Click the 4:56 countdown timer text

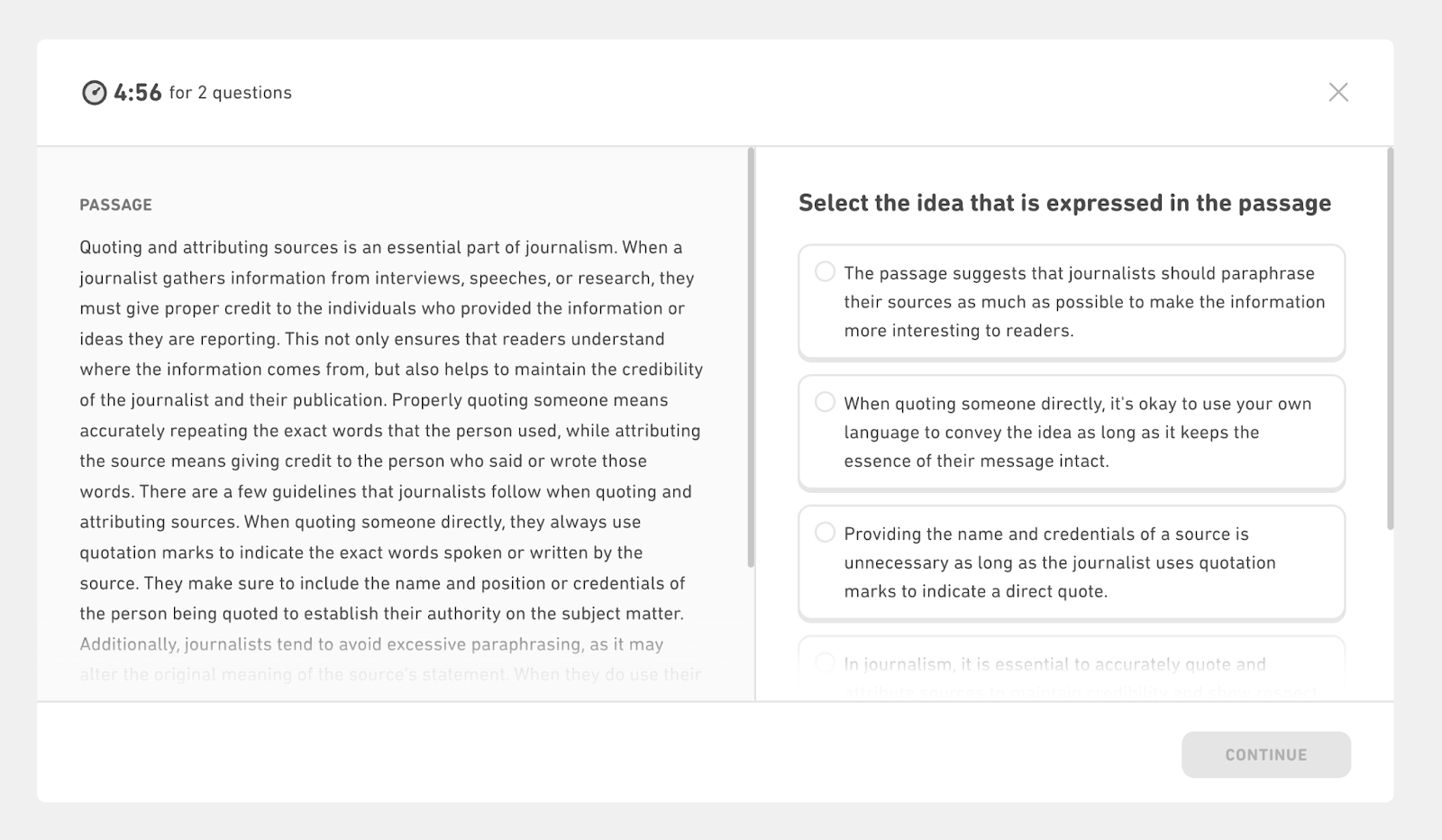[138, 93]
